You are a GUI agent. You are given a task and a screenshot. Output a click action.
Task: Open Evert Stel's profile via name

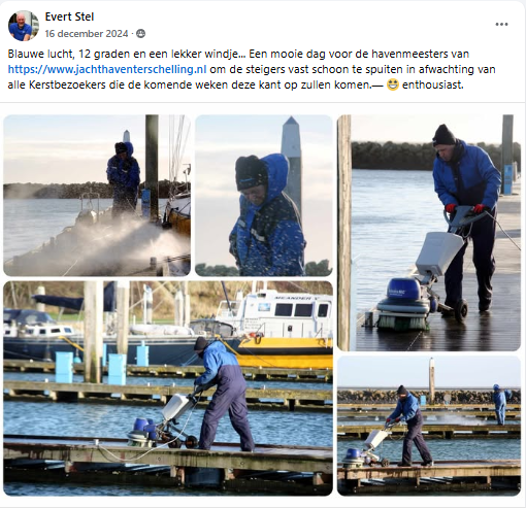pyautogui.click(x=69, y=17)
